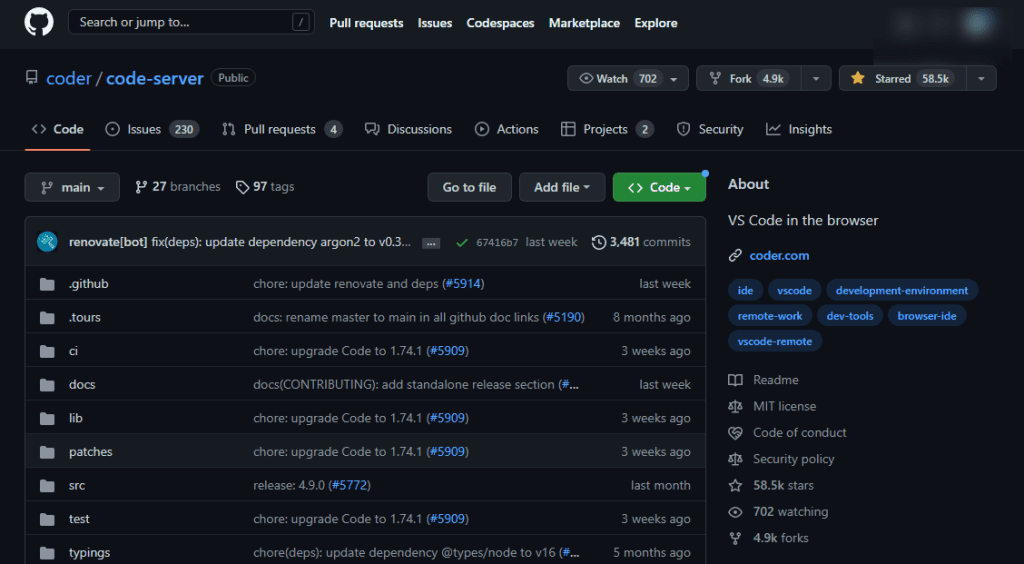
Task: Click the book icon next to Readme
Action: pyautogui.click(x=735, y=380)
